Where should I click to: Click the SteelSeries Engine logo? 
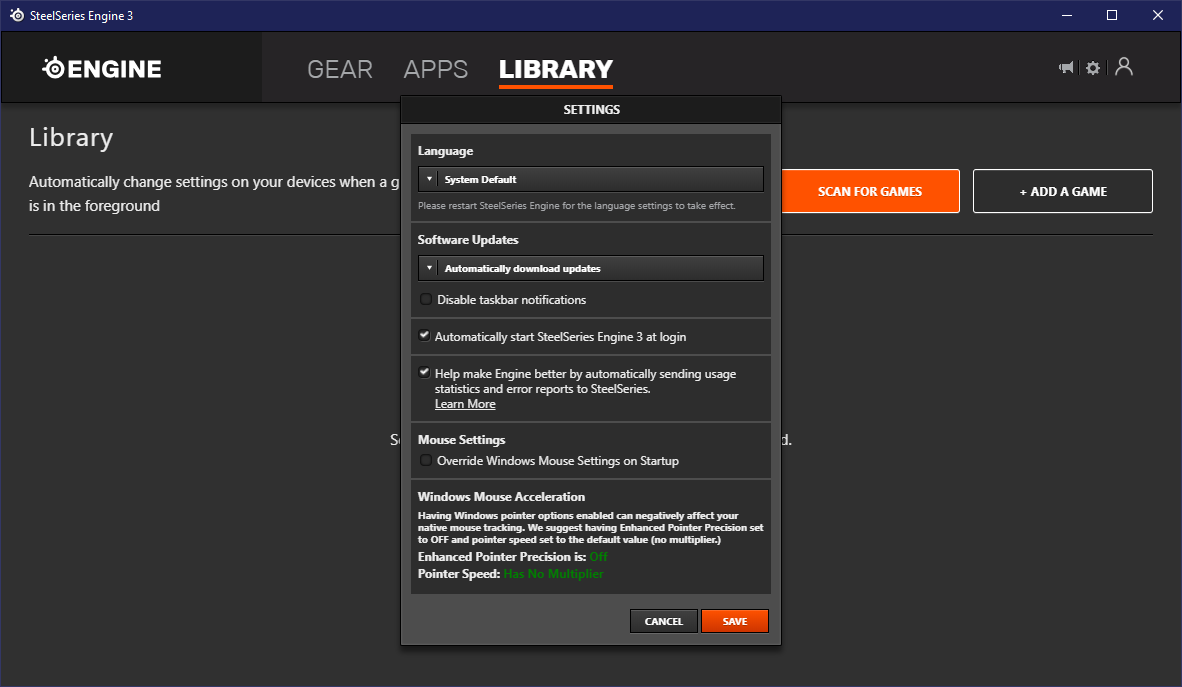(x=102, y=69)
